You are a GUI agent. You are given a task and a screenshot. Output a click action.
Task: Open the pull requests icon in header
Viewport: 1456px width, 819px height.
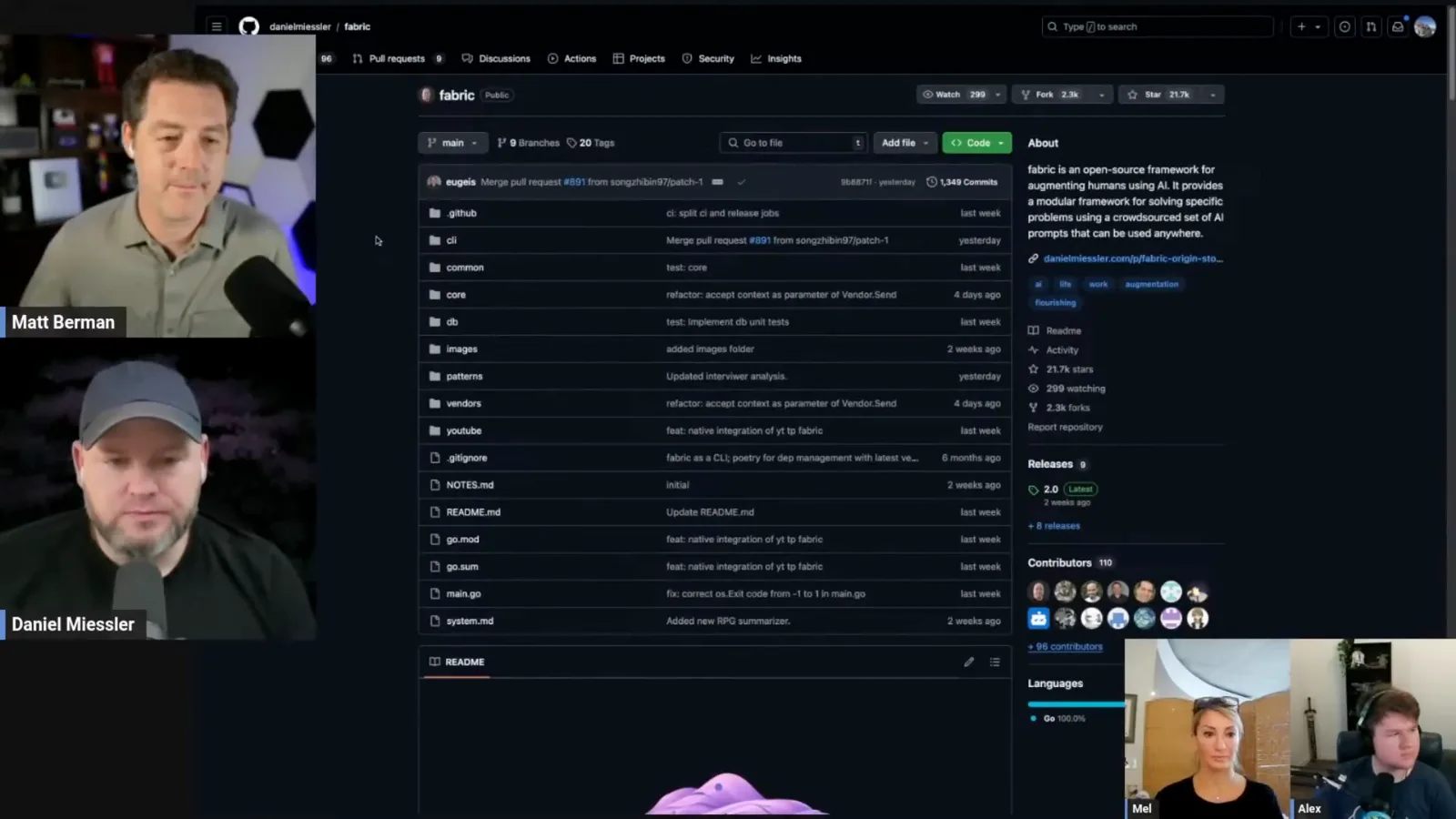pyautogui.click(x=1370, y=26)
